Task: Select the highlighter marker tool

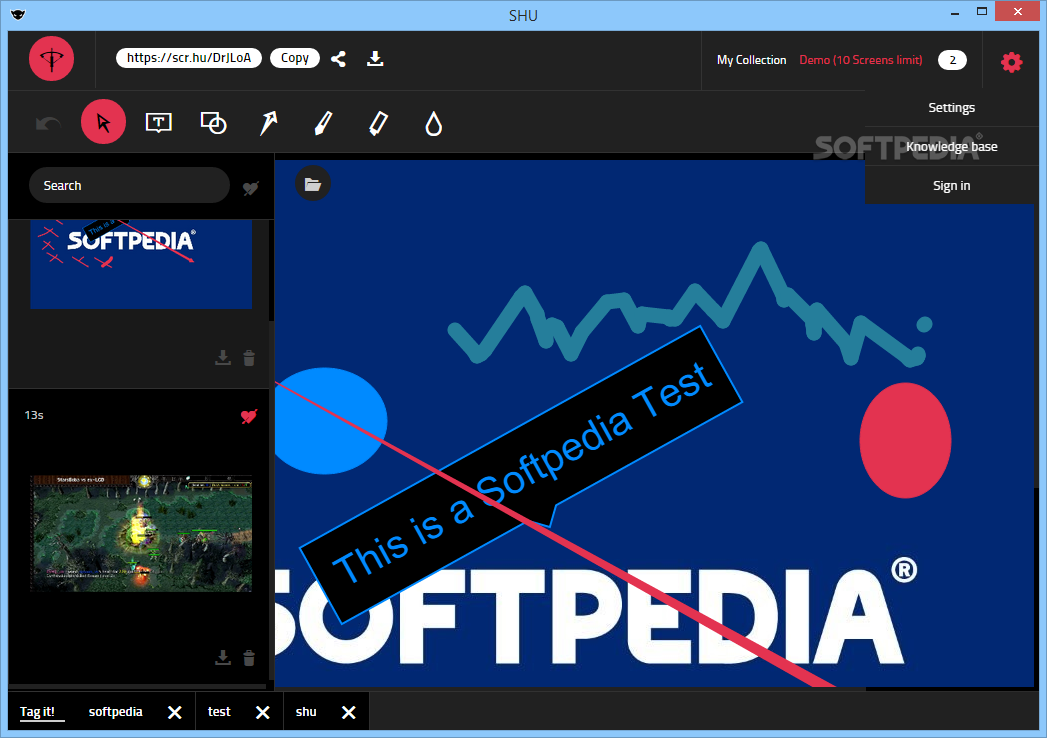Action: pos(378,124)
